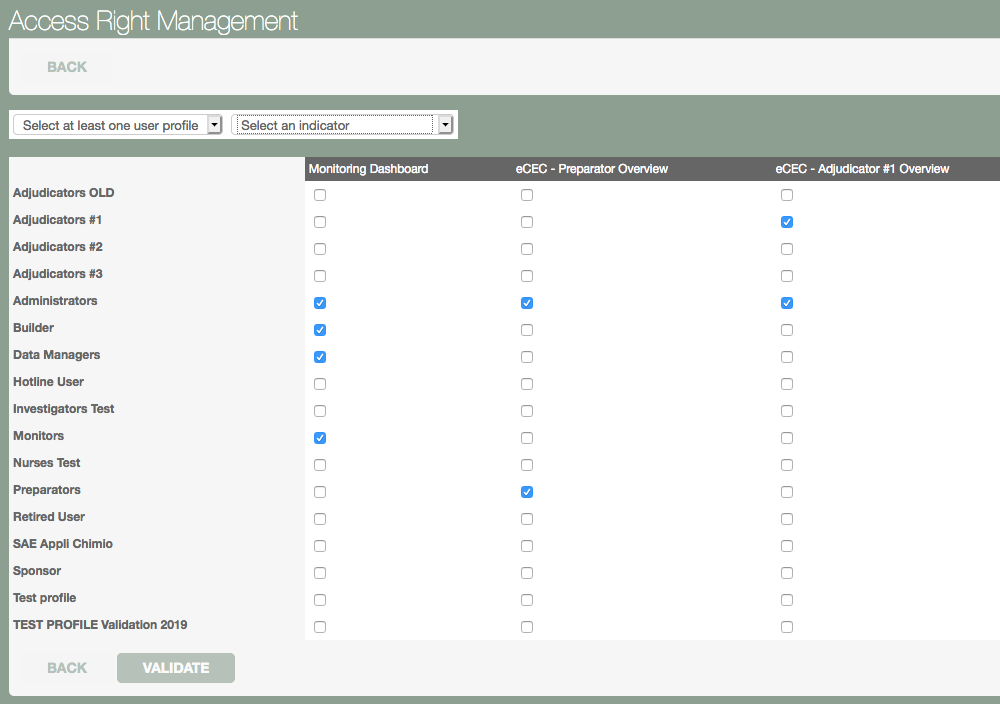Viewport: 1000px width, 704px height.
Task: Uncheck Preparators eCEC Preparator Overview checkbox
Action: (x=527, y=492)
